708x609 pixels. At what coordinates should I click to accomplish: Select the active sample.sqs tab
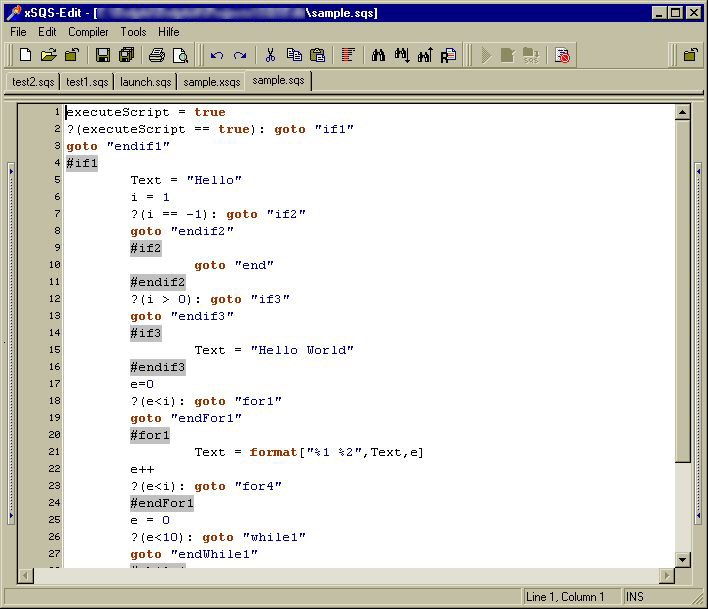pyautogui.click(x=278, y=81)
